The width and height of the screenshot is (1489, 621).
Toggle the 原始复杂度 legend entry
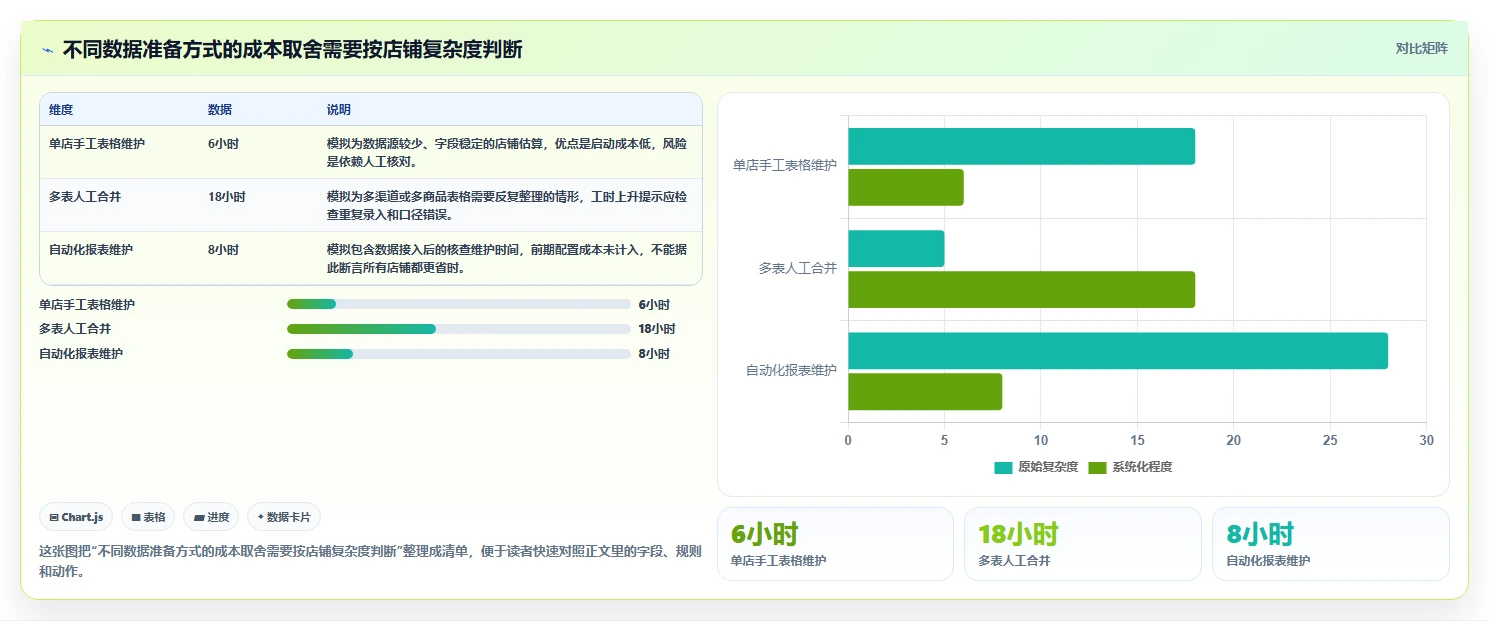pyautogui.click(x=1036, y=467)
